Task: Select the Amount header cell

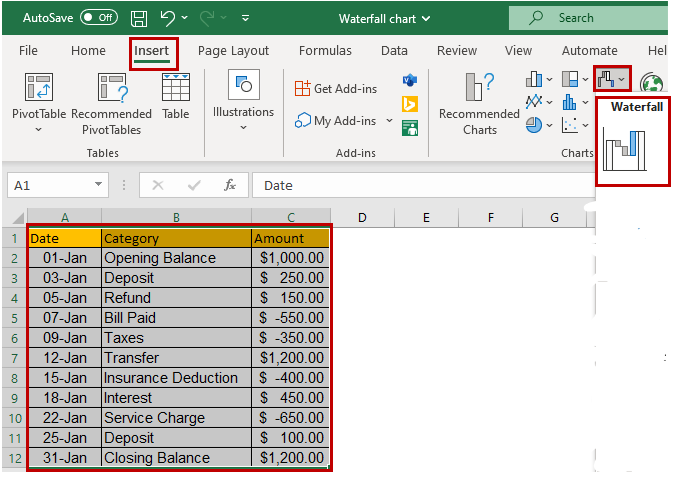Action: [291, 238]
